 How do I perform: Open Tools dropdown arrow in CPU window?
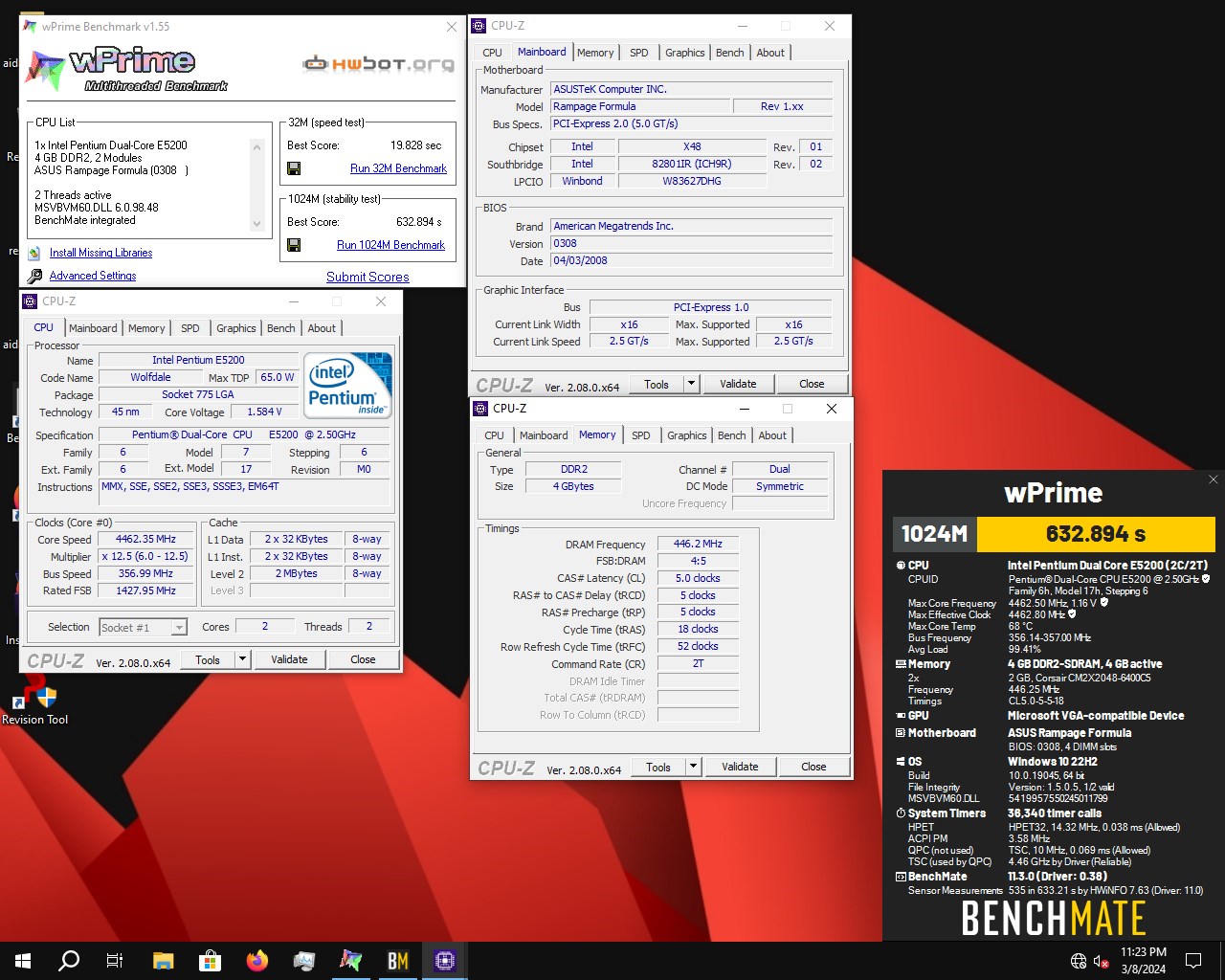click(242, 659)
